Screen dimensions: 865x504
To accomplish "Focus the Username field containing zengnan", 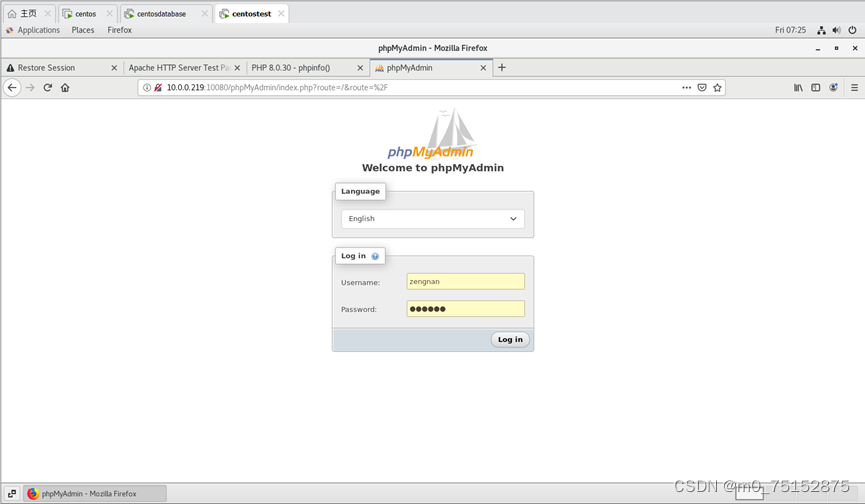I will (x=466, y=281).
